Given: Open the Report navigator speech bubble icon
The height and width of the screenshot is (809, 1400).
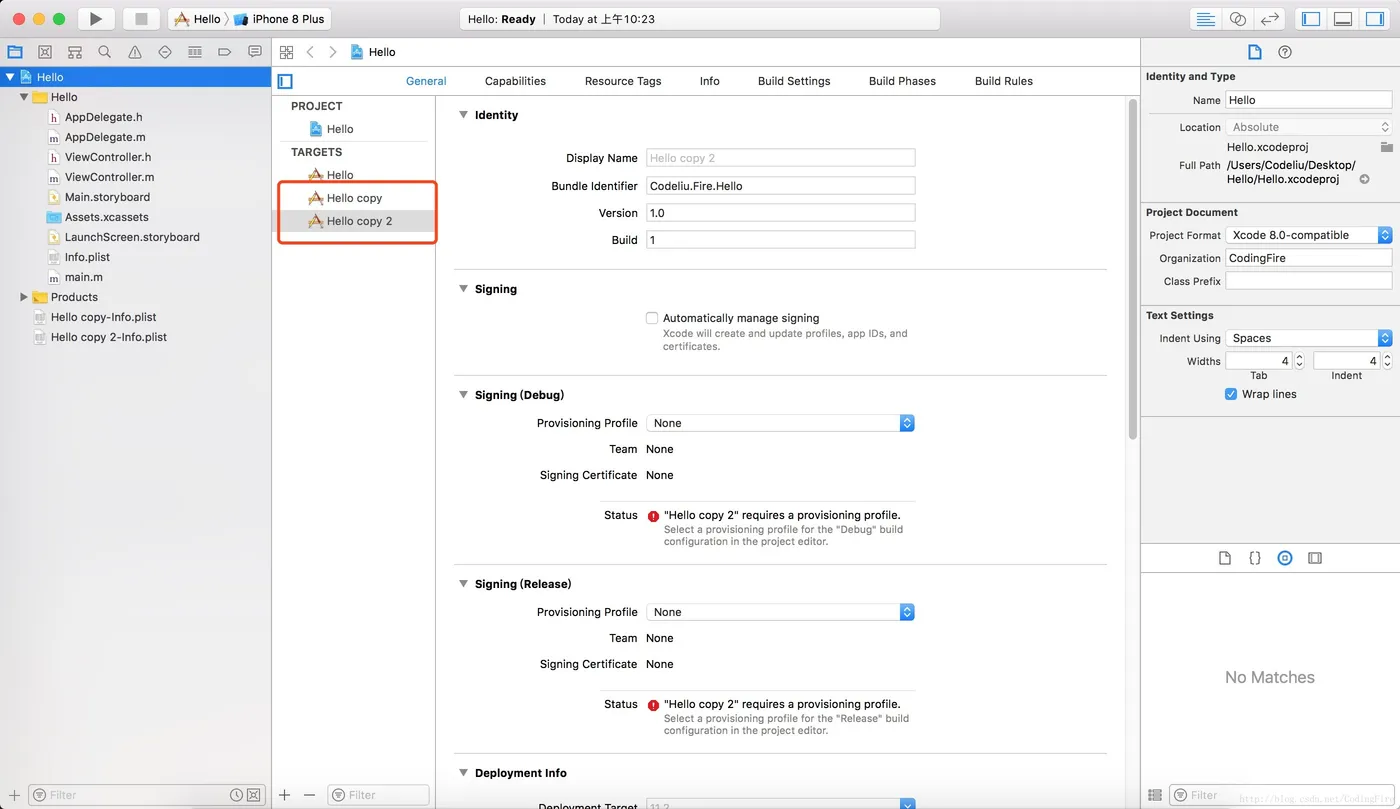Looking at the screenshot, I should [255, 52].
